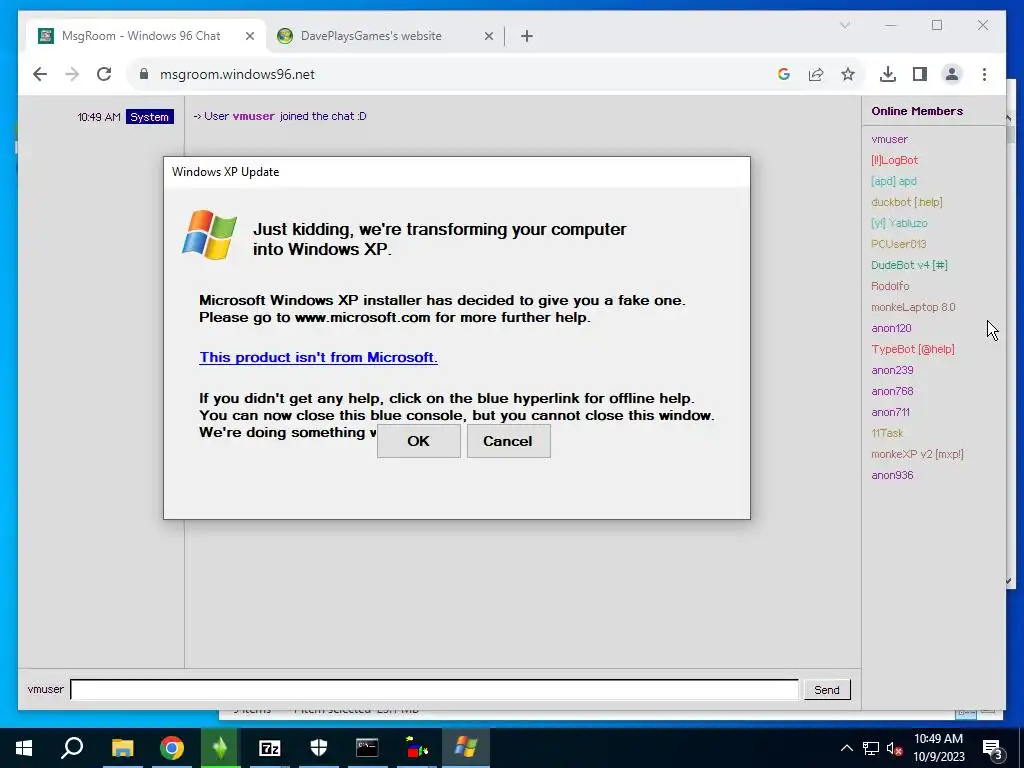Open the taskbar clock and date
Image resolution: width=1024 pixels, height=768 pixels.
pos(938,748)
